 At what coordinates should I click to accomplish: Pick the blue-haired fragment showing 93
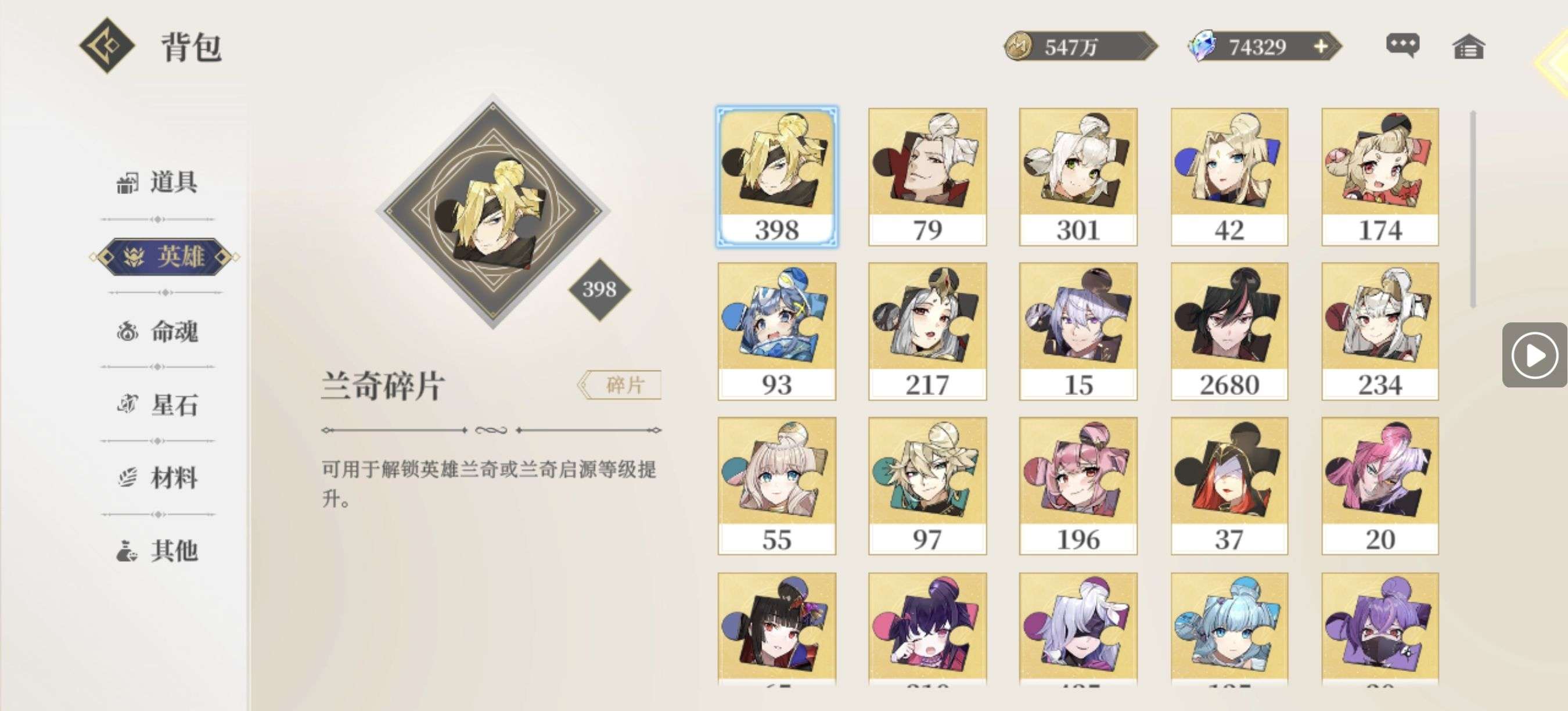(776, 331)
